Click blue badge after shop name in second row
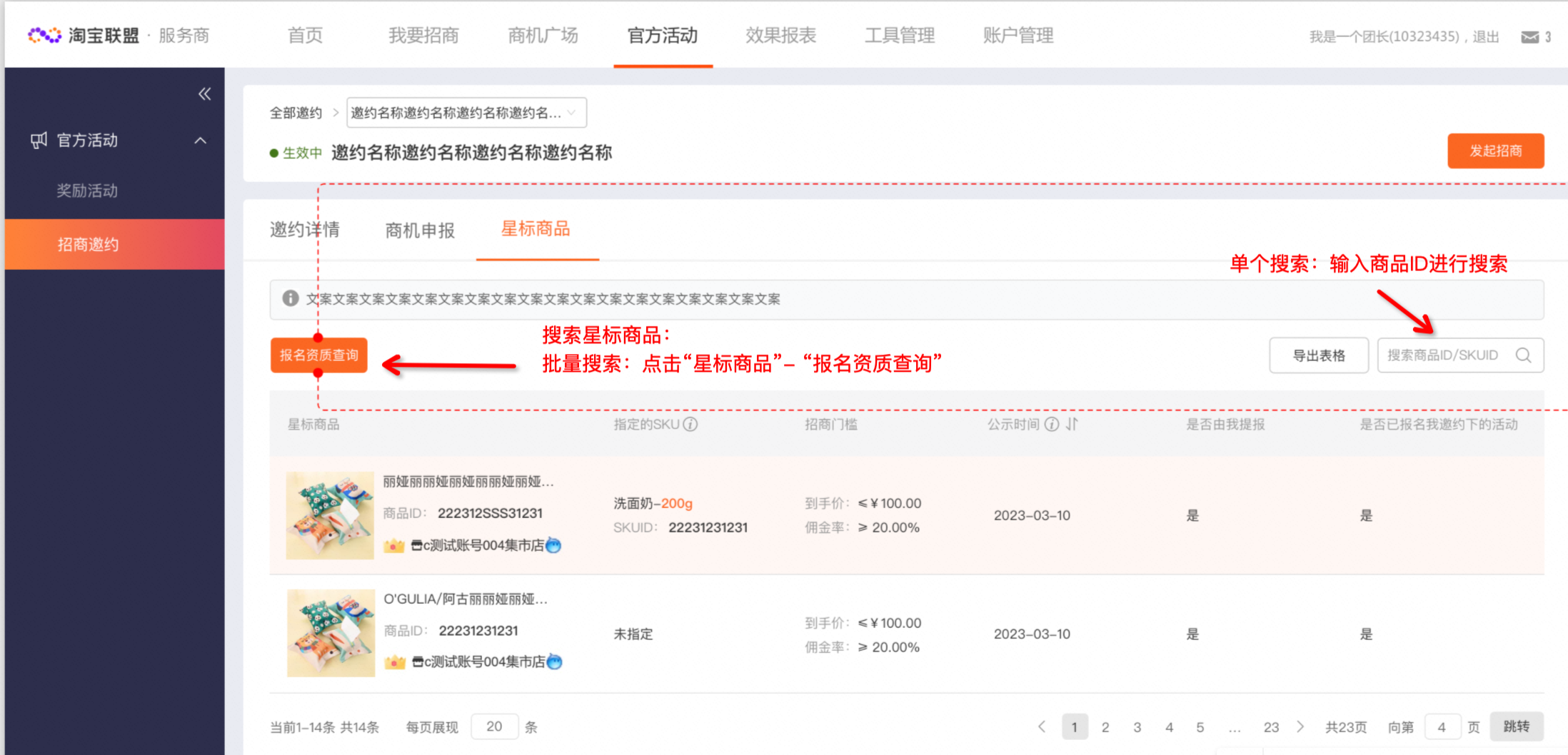 pyautogui.click(x=554, y=662)
